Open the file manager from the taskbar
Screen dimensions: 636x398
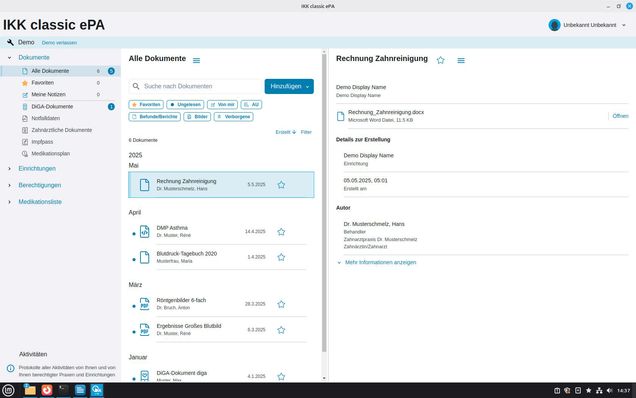(30, 390)
